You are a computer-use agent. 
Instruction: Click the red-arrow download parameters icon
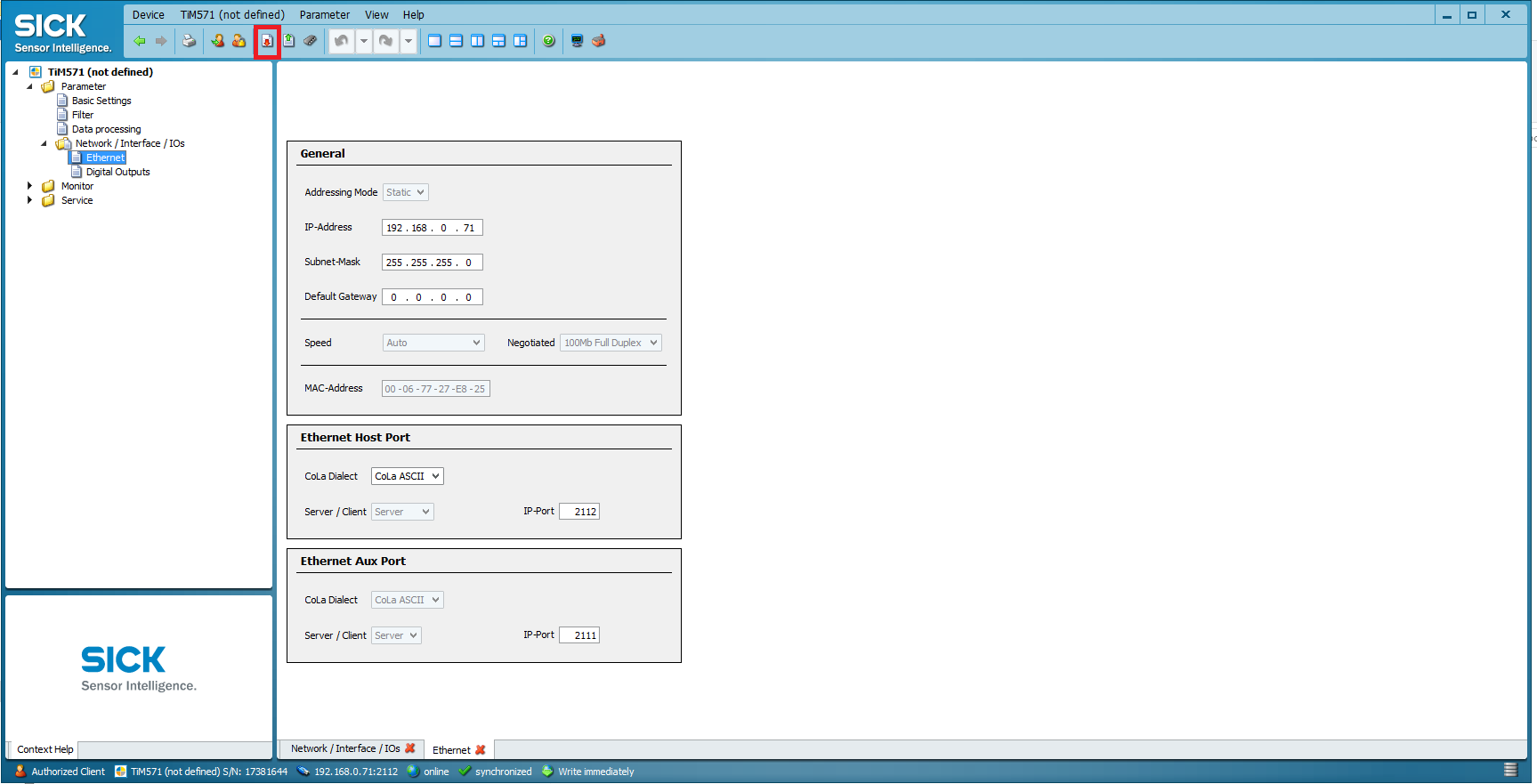click(267, 41)
